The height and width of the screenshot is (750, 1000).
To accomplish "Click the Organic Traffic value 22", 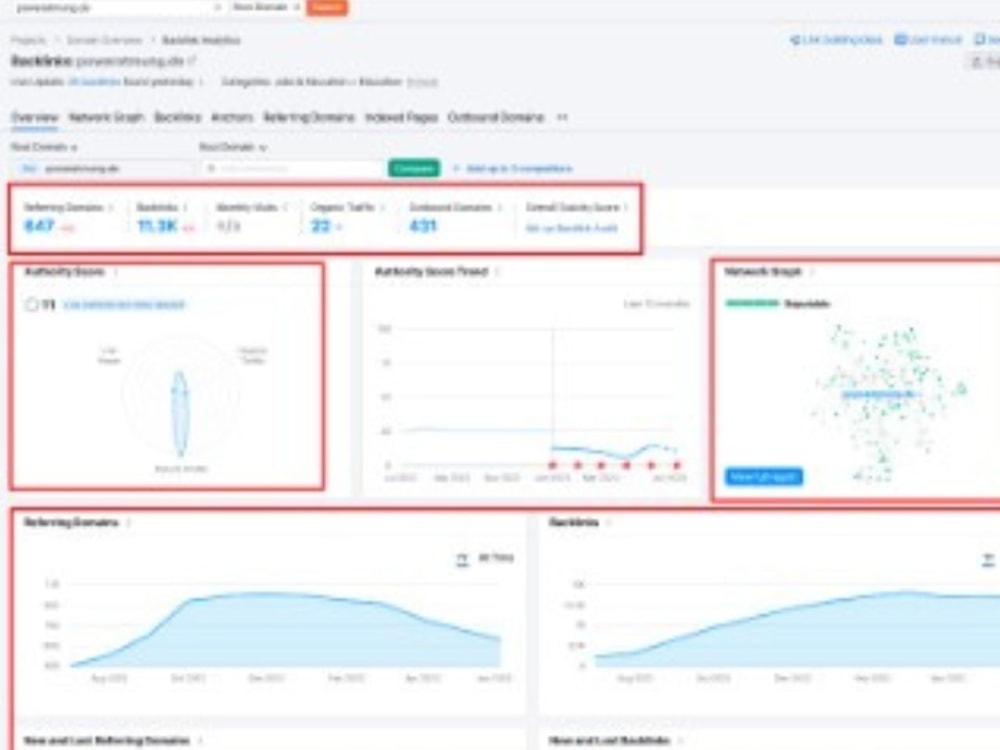I will (x=320, y=226).
